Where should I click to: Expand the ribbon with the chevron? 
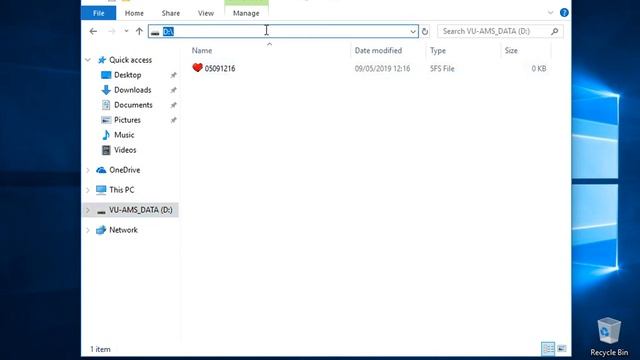[x=550, y=13]
